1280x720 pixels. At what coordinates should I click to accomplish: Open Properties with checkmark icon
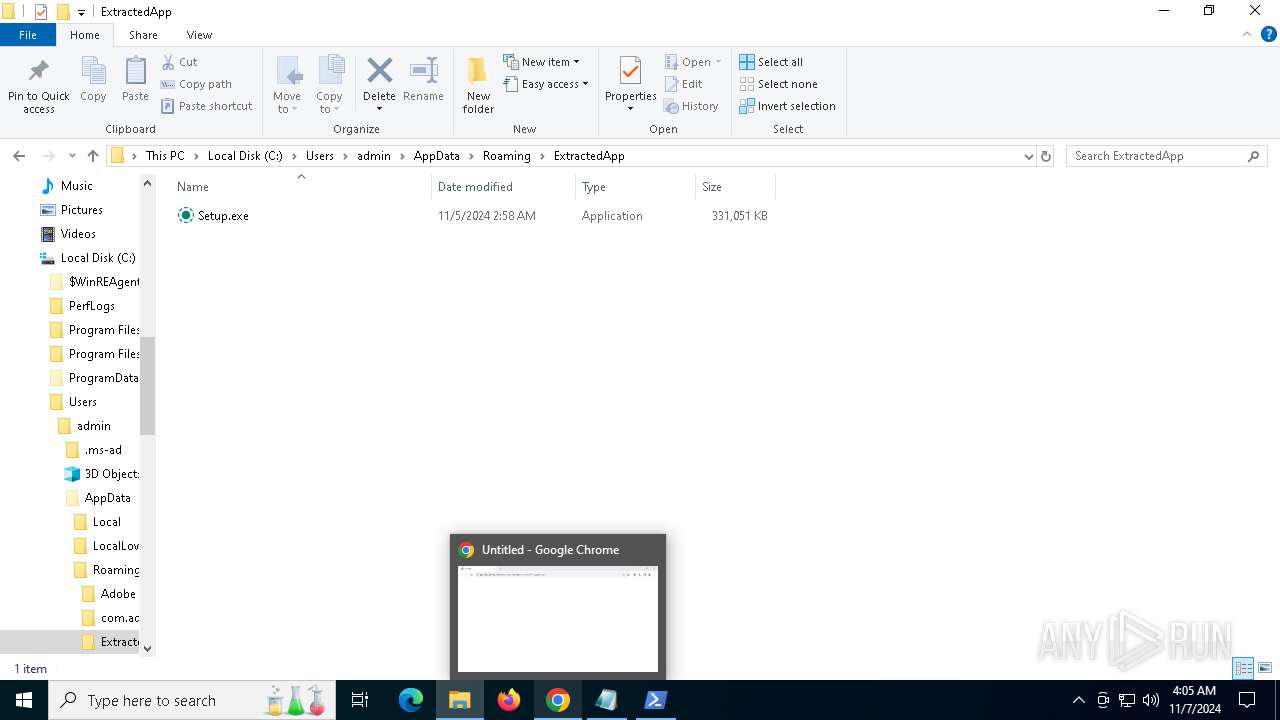[630, 72]
